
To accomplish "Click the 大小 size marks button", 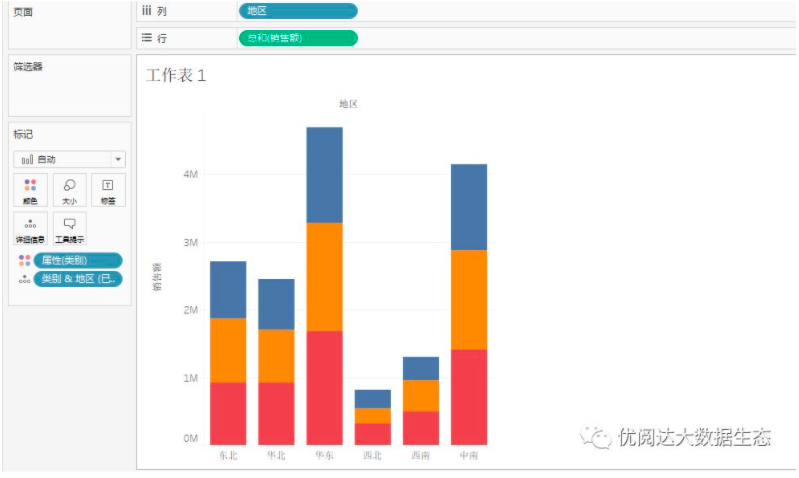I will click(x=69, y=190).
